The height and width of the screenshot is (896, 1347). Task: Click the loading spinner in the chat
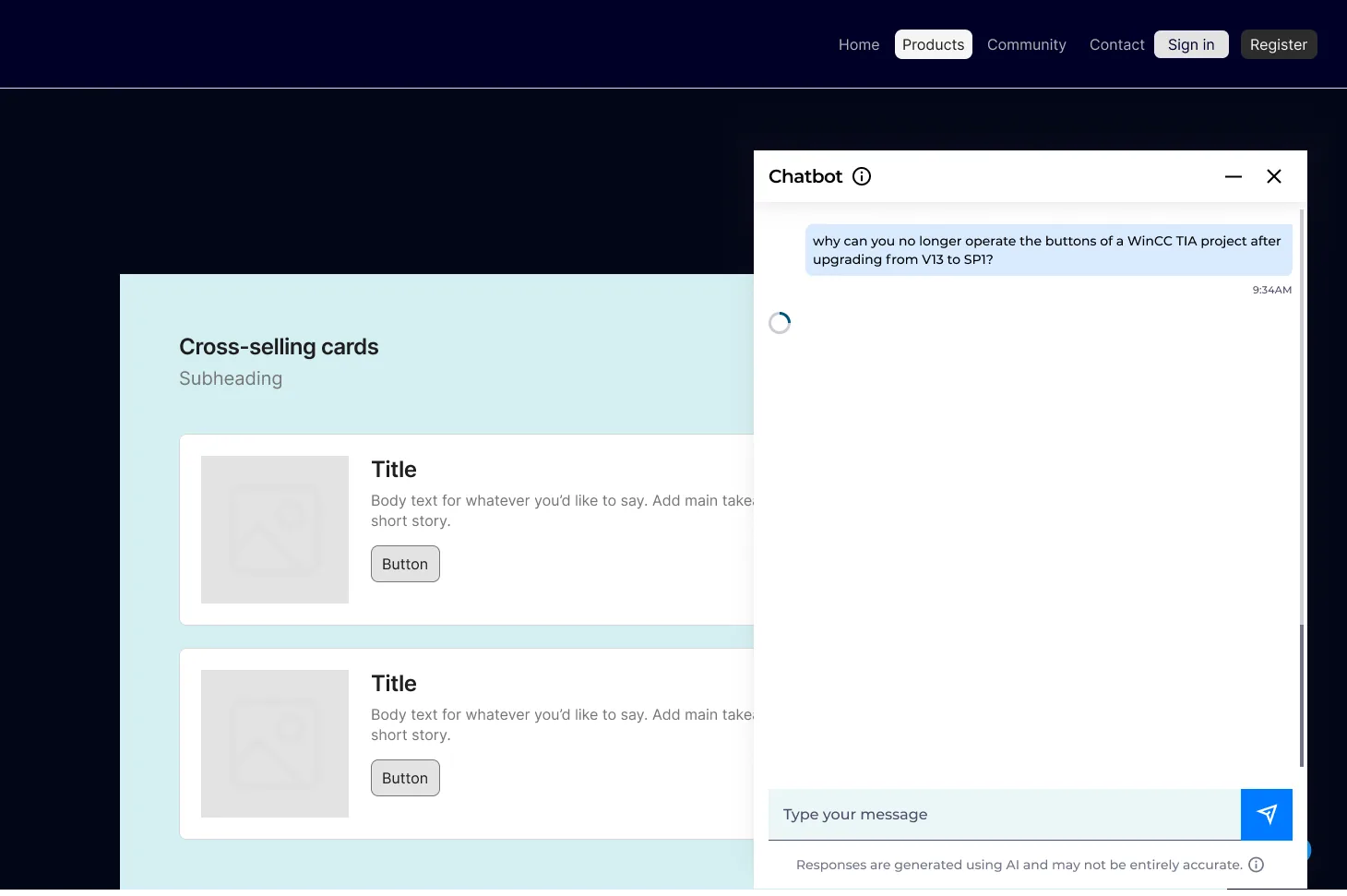click(780, 323)
